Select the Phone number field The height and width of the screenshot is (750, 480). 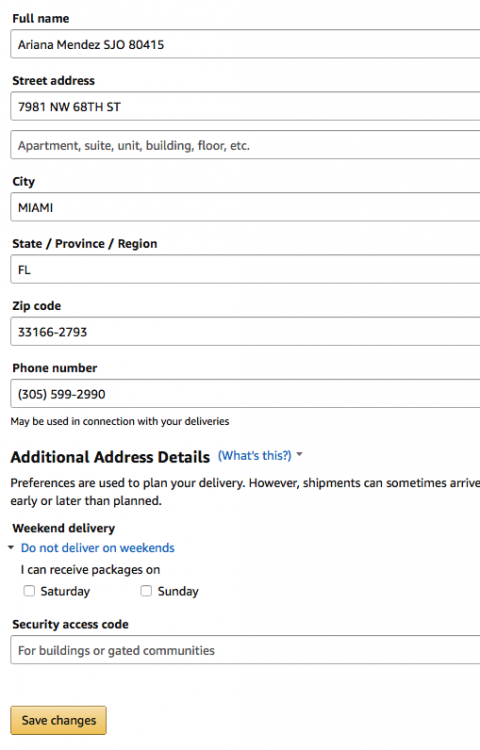pos(245,394)
